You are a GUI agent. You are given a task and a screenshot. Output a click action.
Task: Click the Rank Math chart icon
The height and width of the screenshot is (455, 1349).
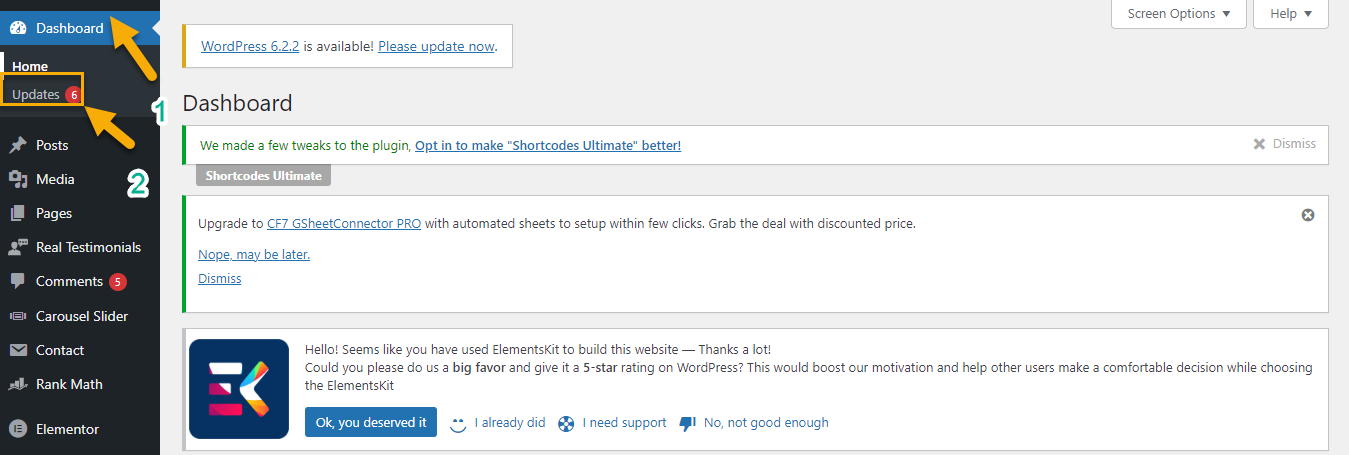coord(18,384)
